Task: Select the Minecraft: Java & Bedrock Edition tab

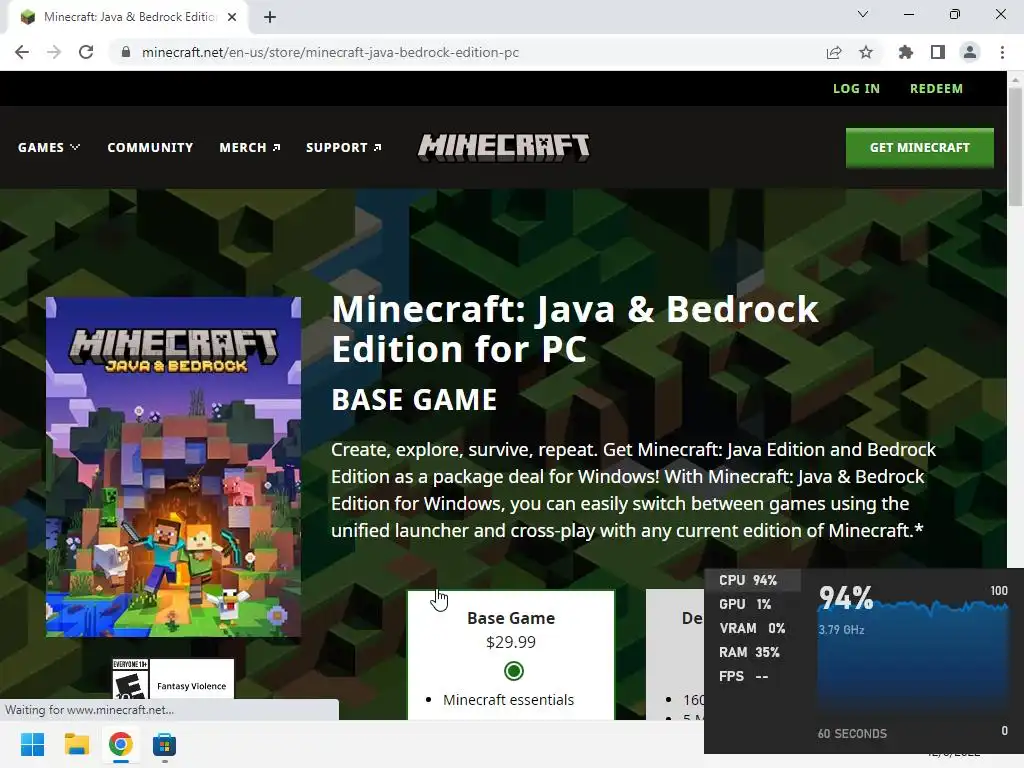Action: click(x=128, y=17)
